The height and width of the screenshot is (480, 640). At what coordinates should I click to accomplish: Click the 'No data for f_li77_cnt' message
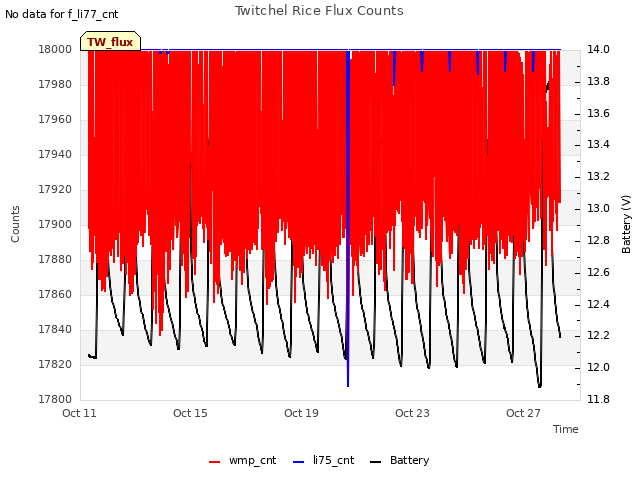click(62, 15)
